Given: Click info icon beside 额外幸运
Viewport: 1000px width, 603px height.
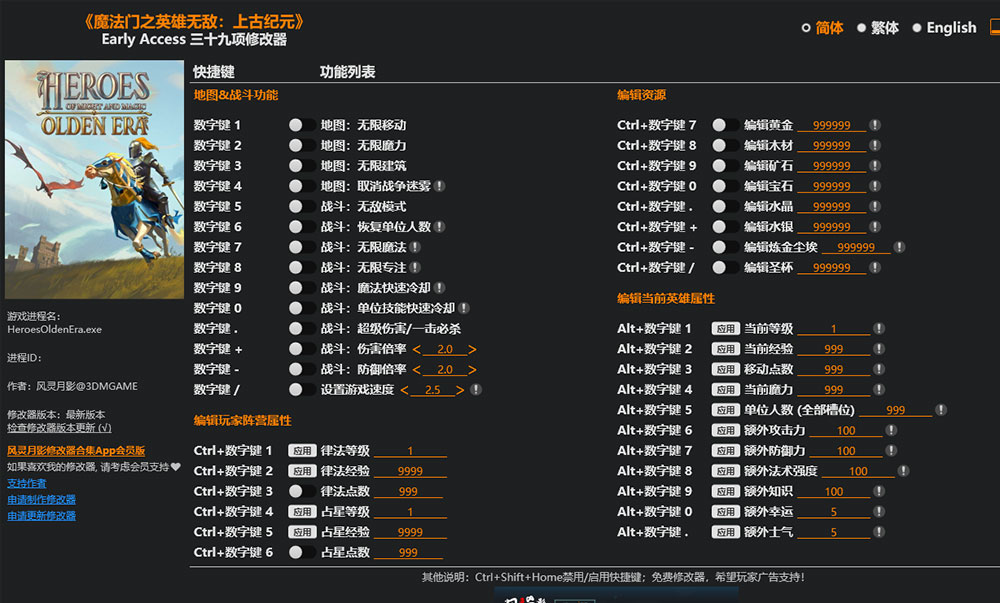Looking at the screenshot, I should [x=879, y=511].
